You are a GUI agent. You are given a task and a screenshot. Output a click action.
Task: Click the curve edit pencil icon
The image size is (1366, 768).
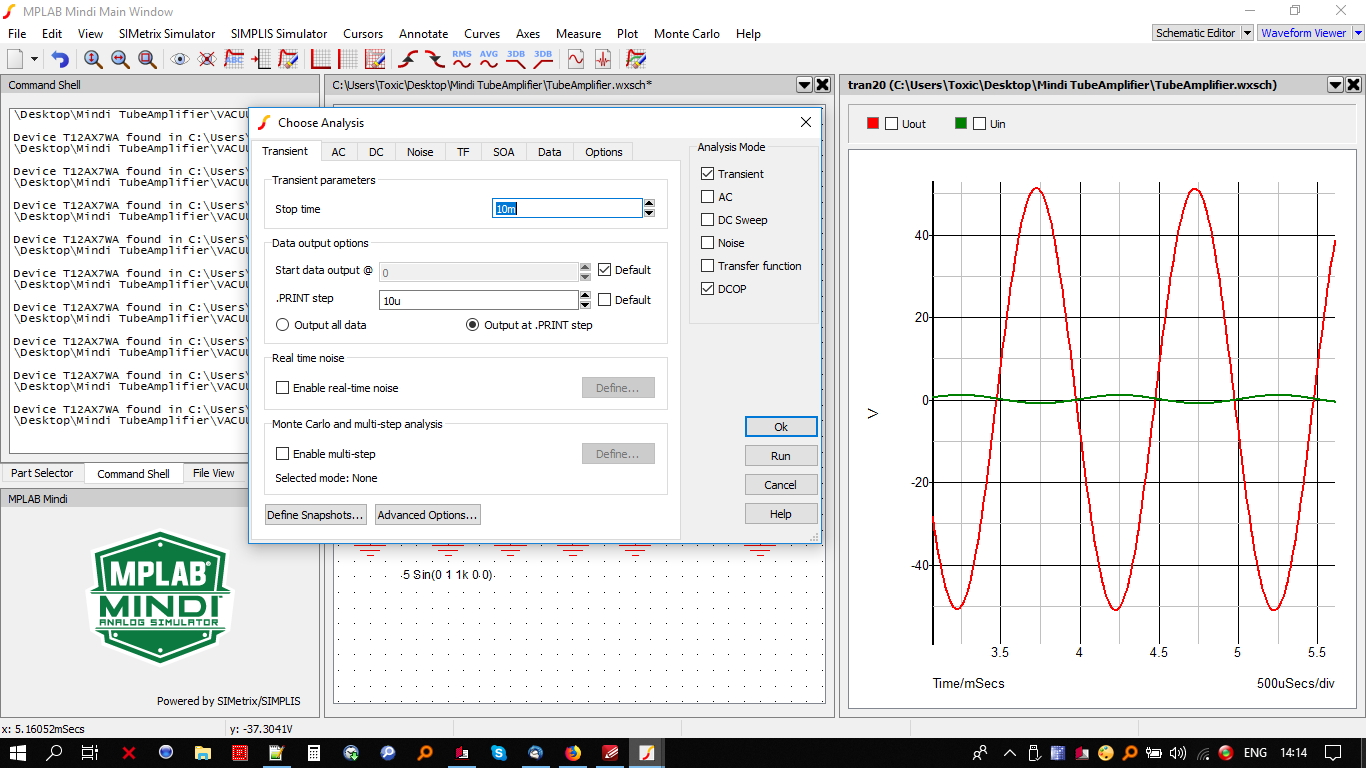pos(288,59)
